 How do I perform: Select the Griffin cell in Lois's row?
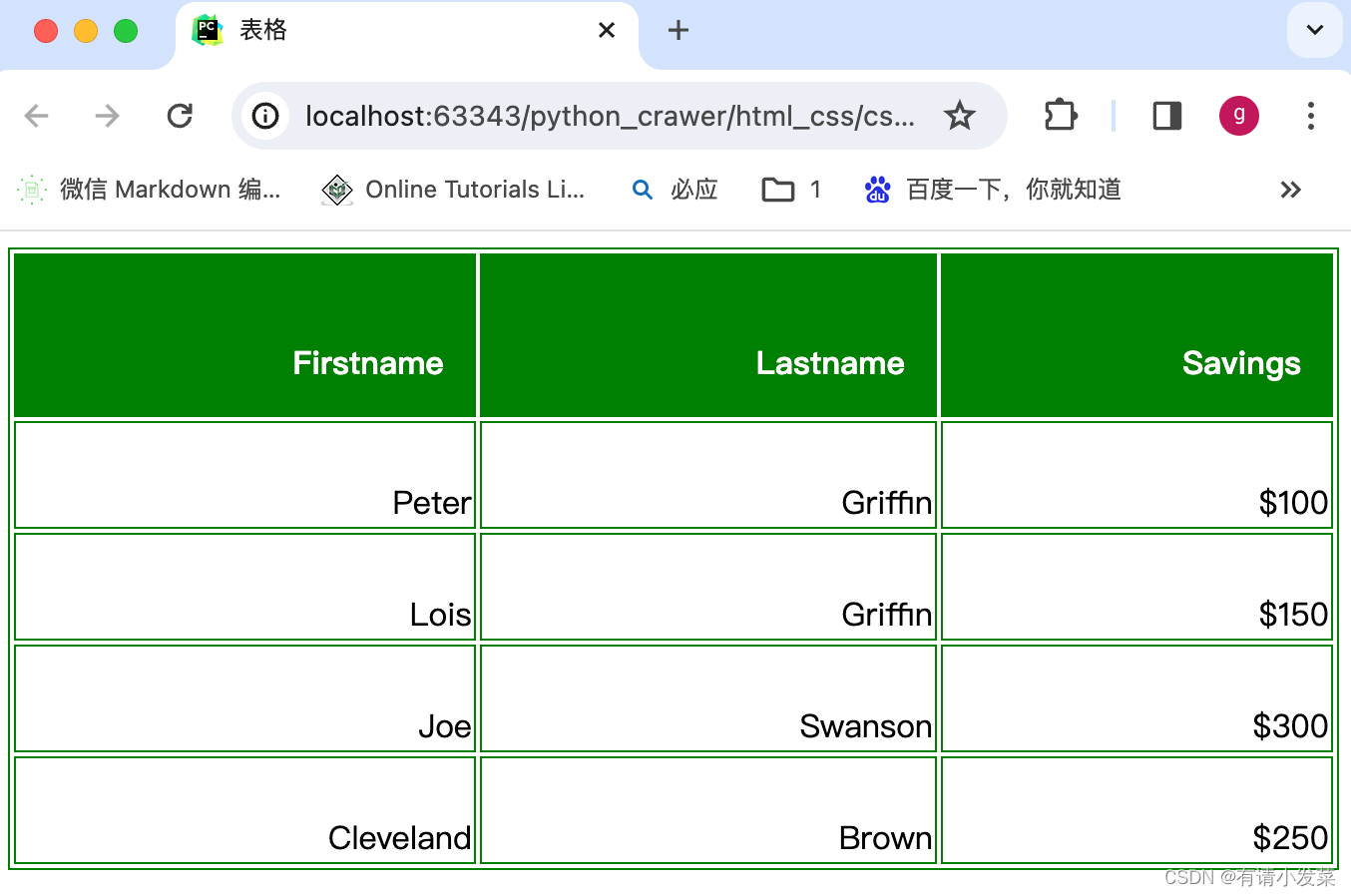click(x=708, y=587)
